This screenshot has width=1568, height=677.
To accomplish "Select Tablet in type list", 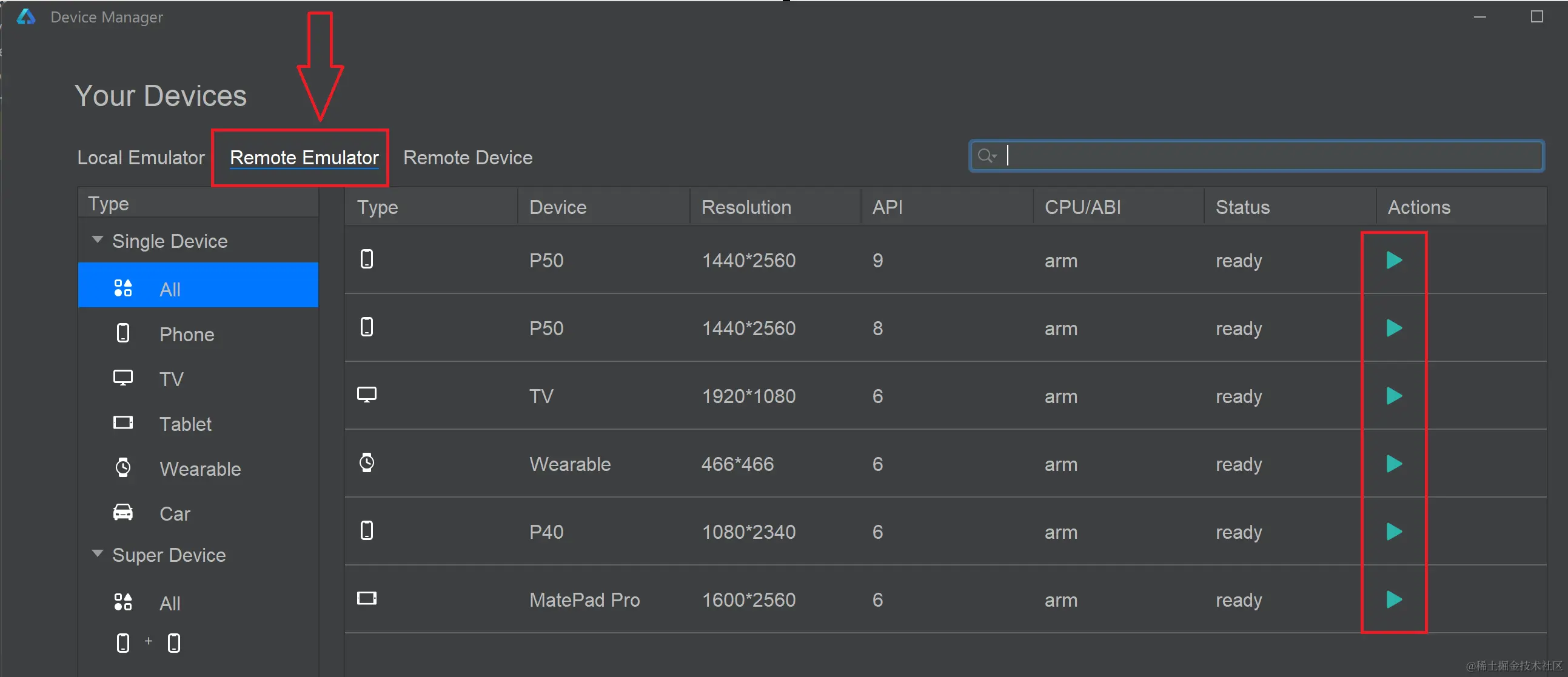I will [x=185, y=424].
